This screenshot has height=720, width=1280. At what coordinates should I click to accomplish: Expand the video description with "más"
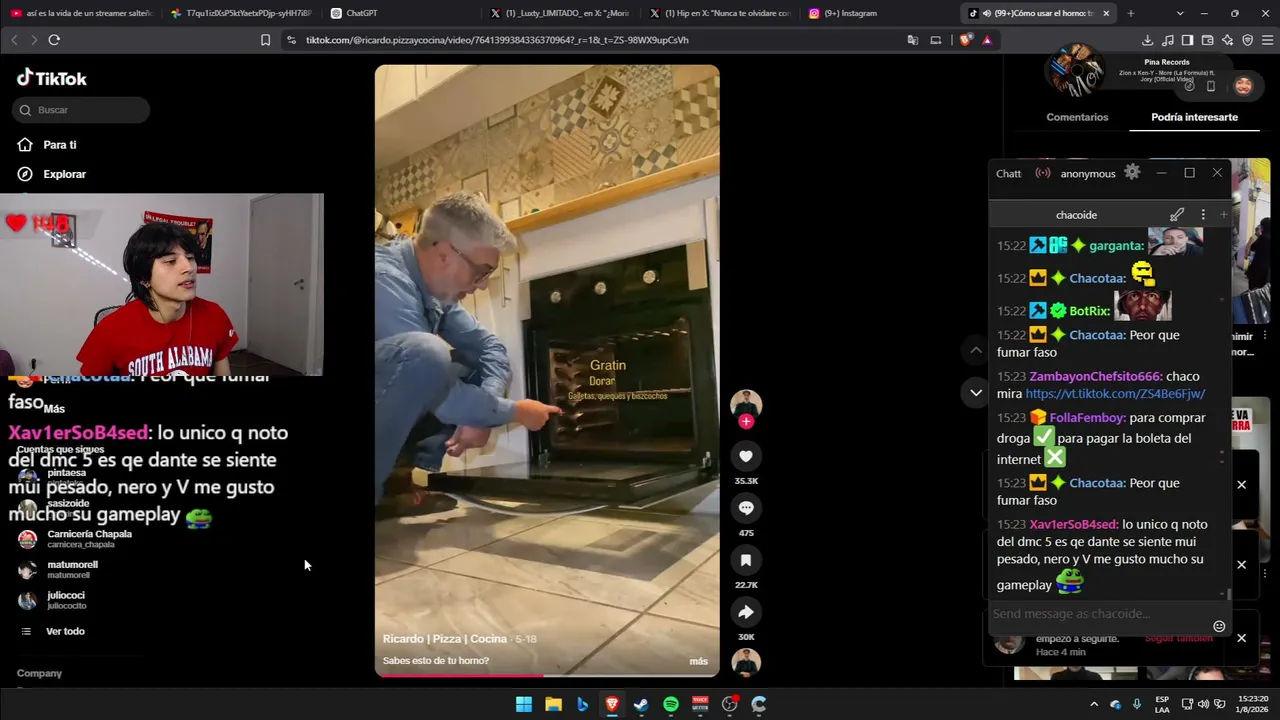tap(698, 661)
